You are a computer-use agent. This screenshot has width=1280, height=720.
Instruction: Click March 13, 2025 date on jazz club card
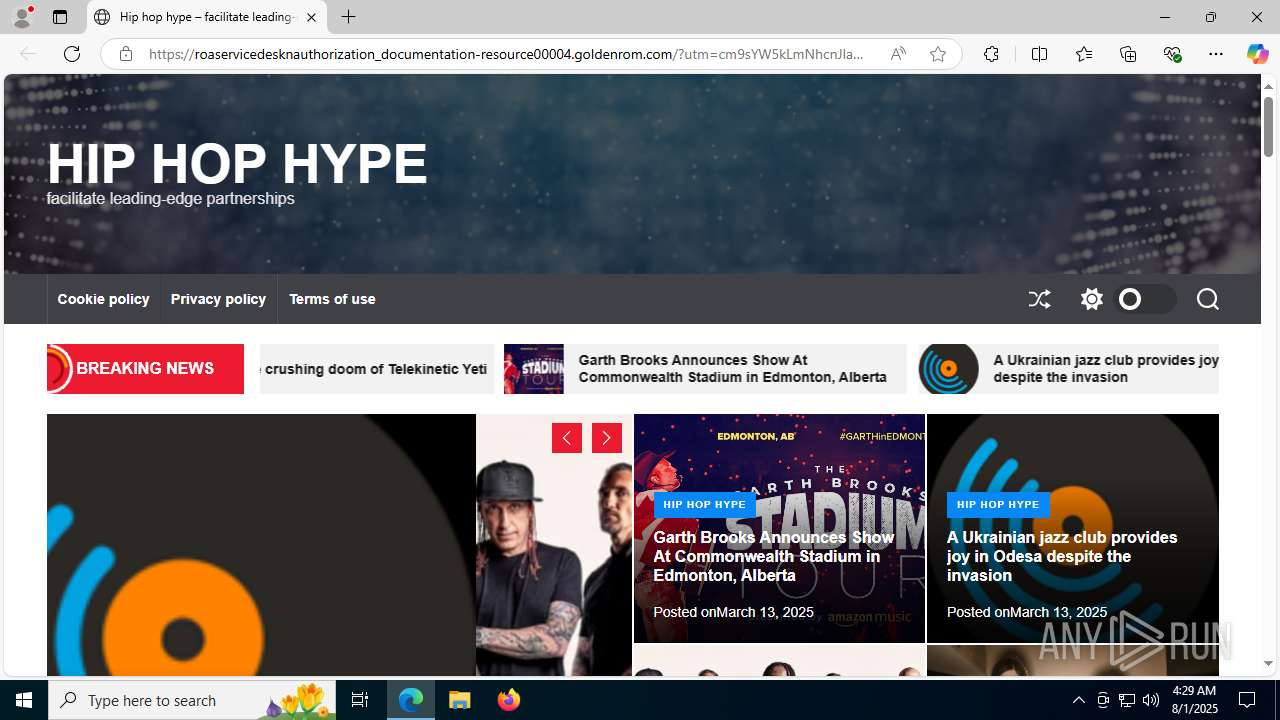(1058, 612)
